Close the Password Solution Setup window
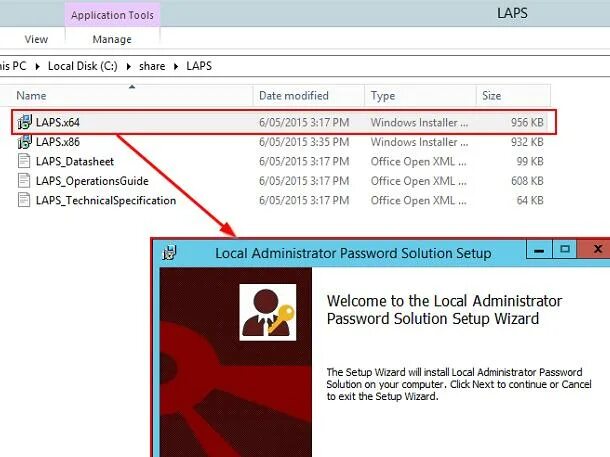610x457 pixels. [x=595, y=250]
